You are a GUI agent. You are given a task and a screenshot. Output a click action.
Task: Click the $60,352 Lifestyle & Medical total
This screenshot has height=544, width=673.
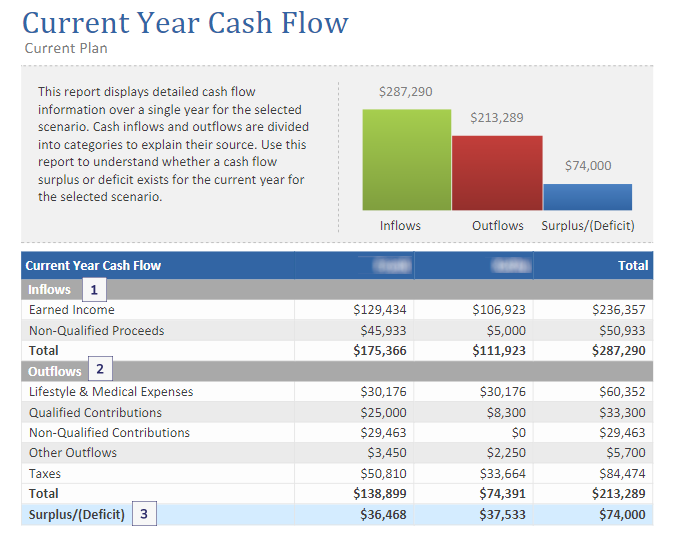(622, 392)
